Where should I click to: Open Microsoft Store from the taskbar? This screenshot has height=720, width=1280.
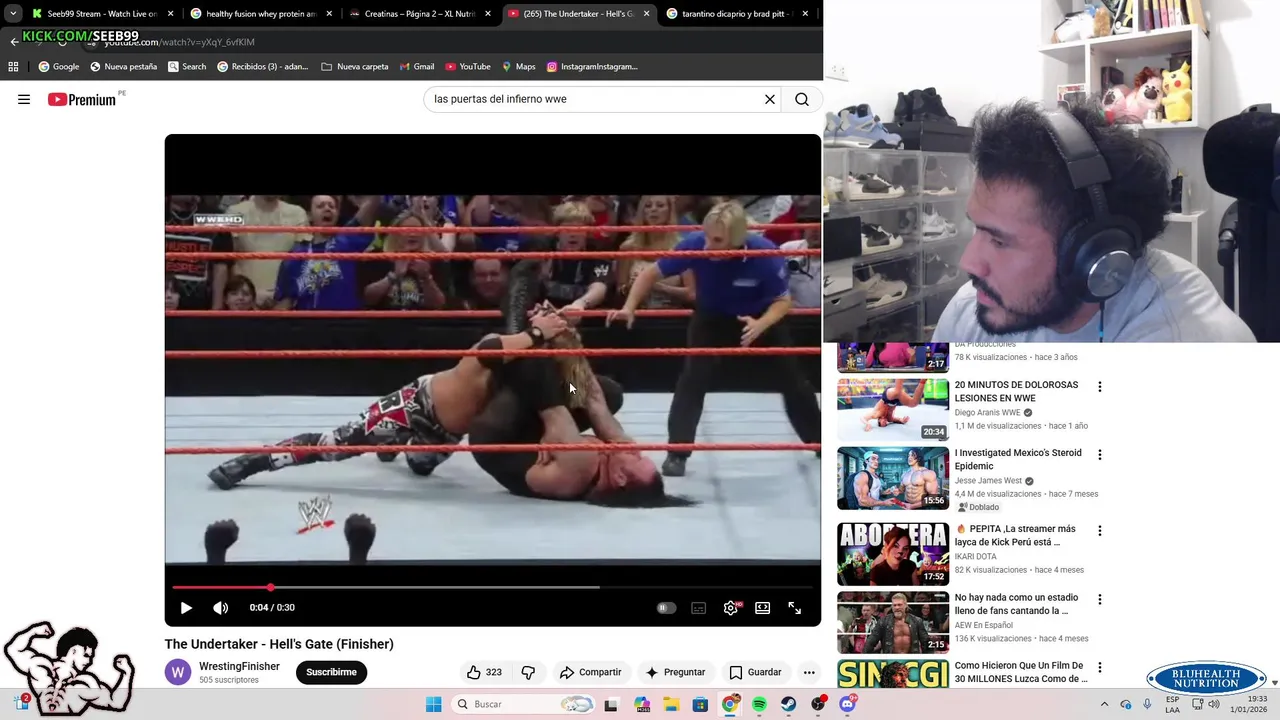pyautogui.click(x=700, y=704)
